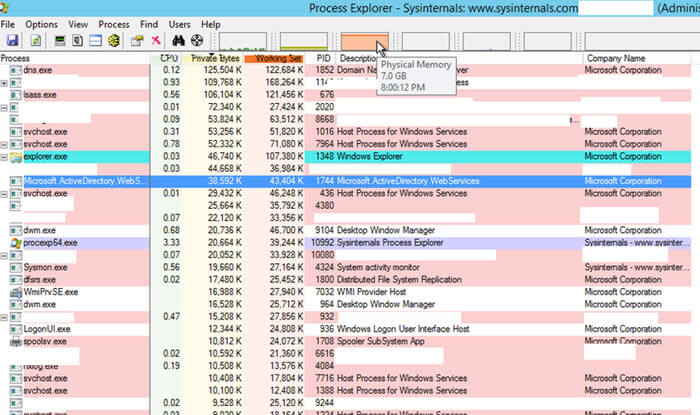Image resolution: width=700 pixels, height=415 pixels.
Task: Collapse the explorer.exe tree node
Action: pyautogui.click(x=4, y=157)
